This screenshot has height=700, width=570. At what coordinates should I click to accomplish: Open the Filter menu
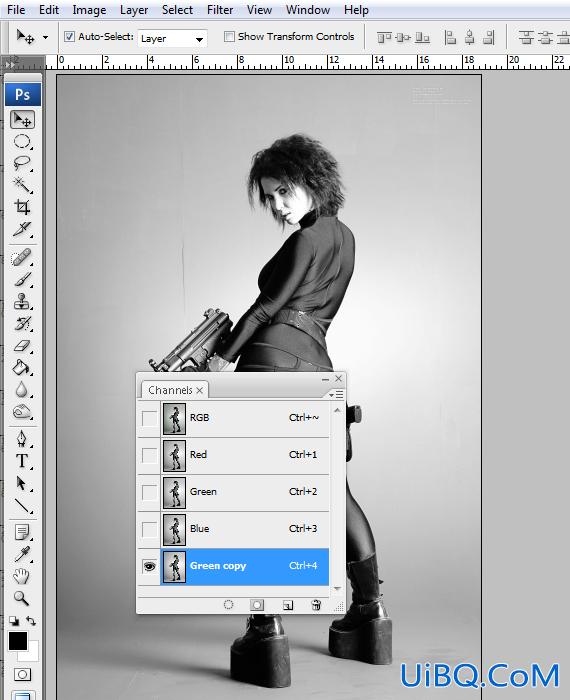tap(220, 10)
